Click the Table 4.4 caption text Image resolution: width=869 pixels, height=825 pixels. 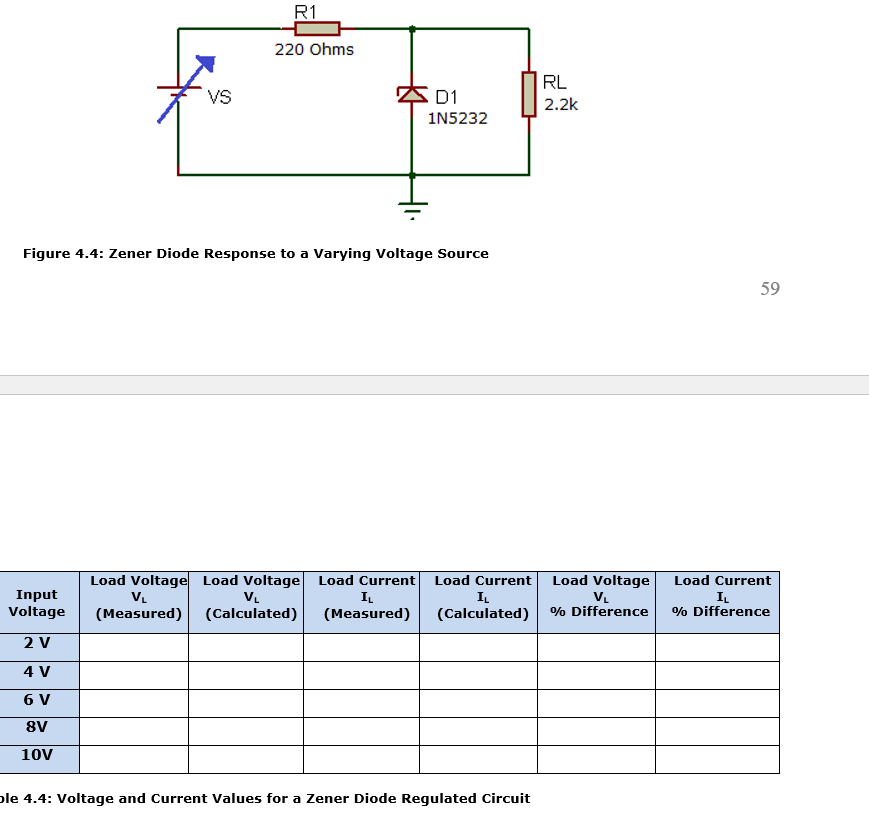[x=265, y=798]
